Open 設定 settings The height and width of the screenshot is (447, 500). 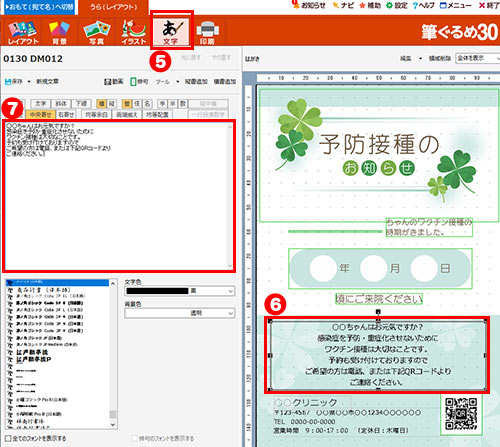397,5
